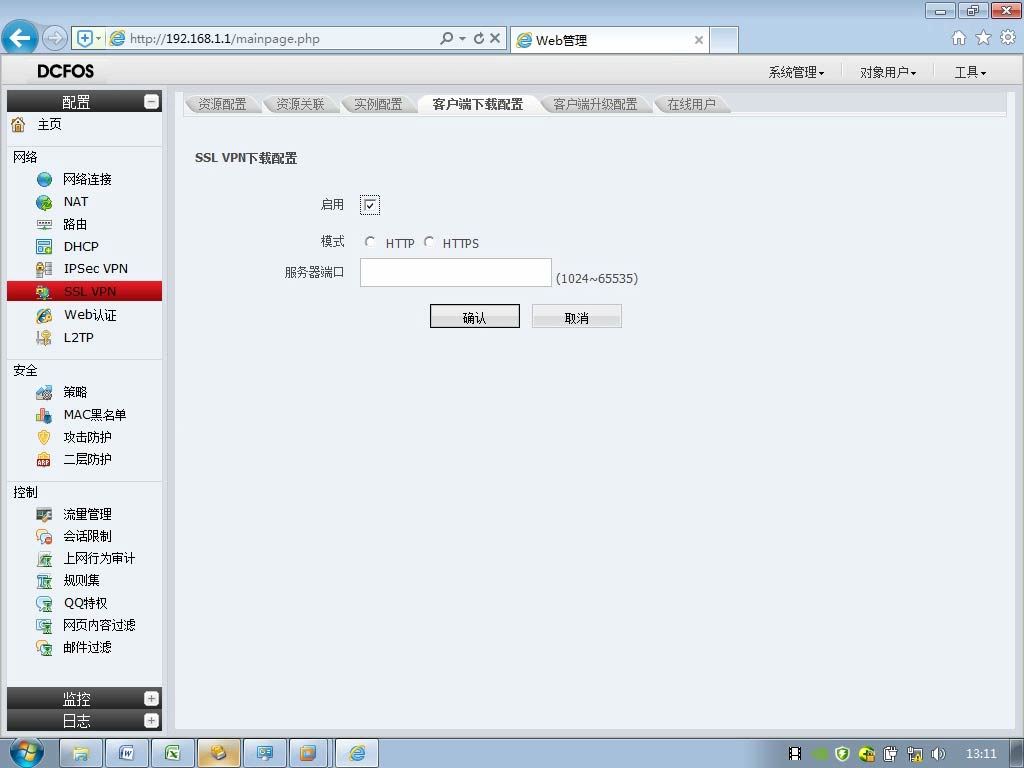
Task: Click the 网页内容过滤 icon
Action: tap(44, 626)
